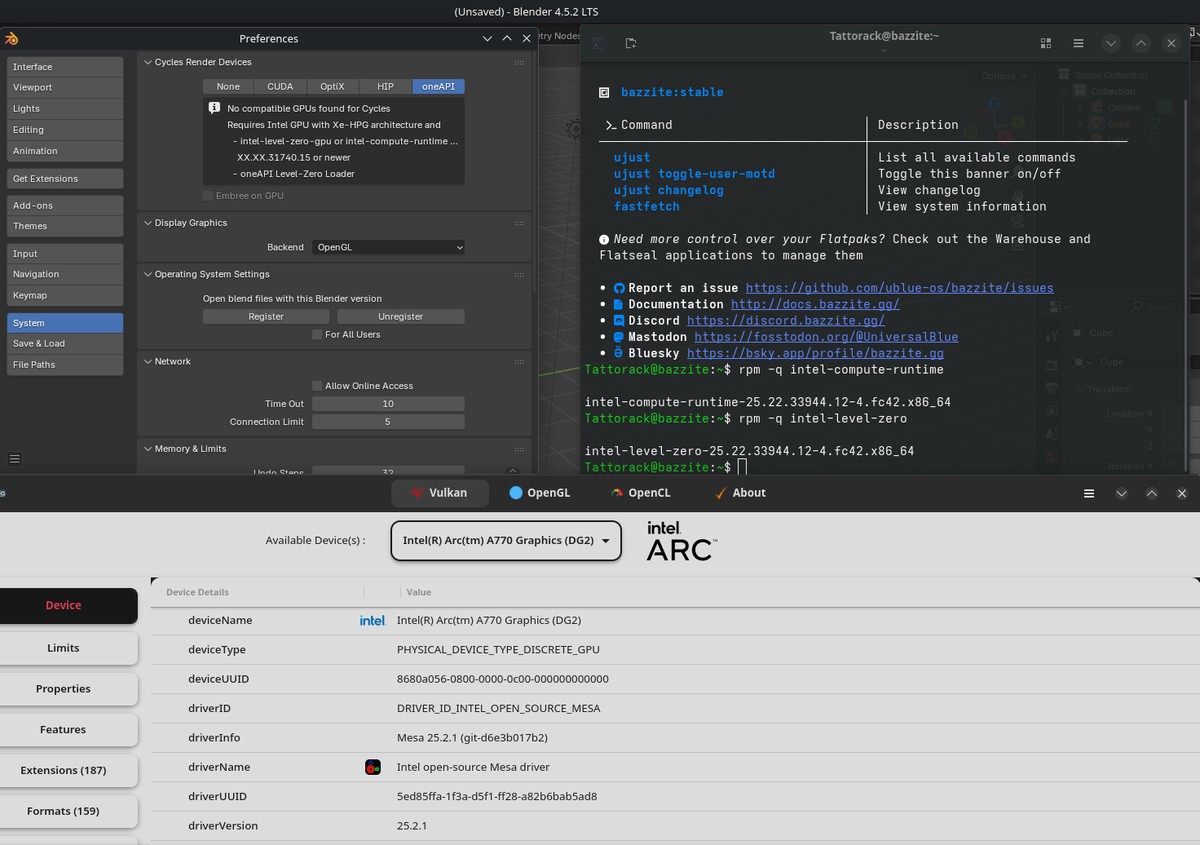1200x845 pixels.
Task: Click the Time Out value field
Action: pos(388,404)
